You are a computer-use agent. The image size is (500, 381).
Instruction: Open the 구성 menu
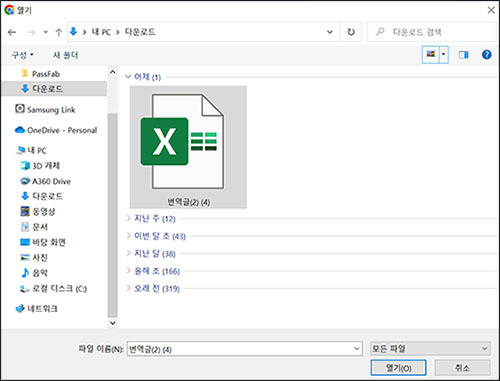point(22,55)
